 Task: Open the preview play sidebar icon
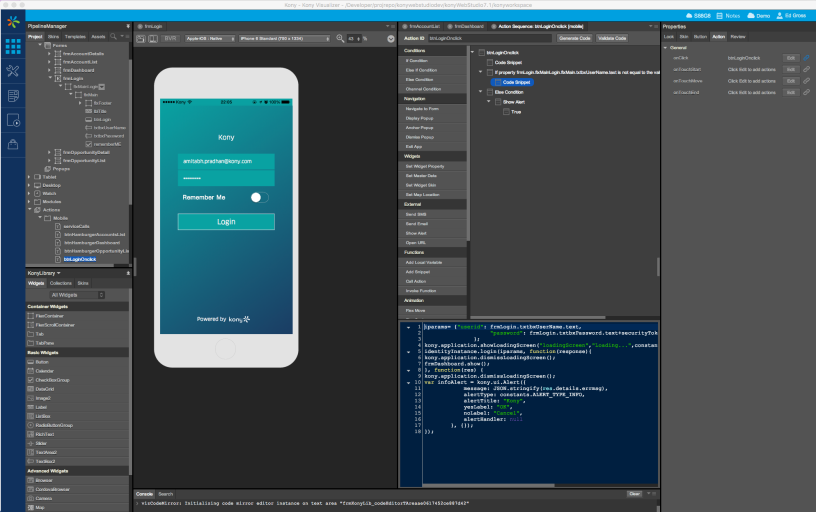[x=13, y=120]
